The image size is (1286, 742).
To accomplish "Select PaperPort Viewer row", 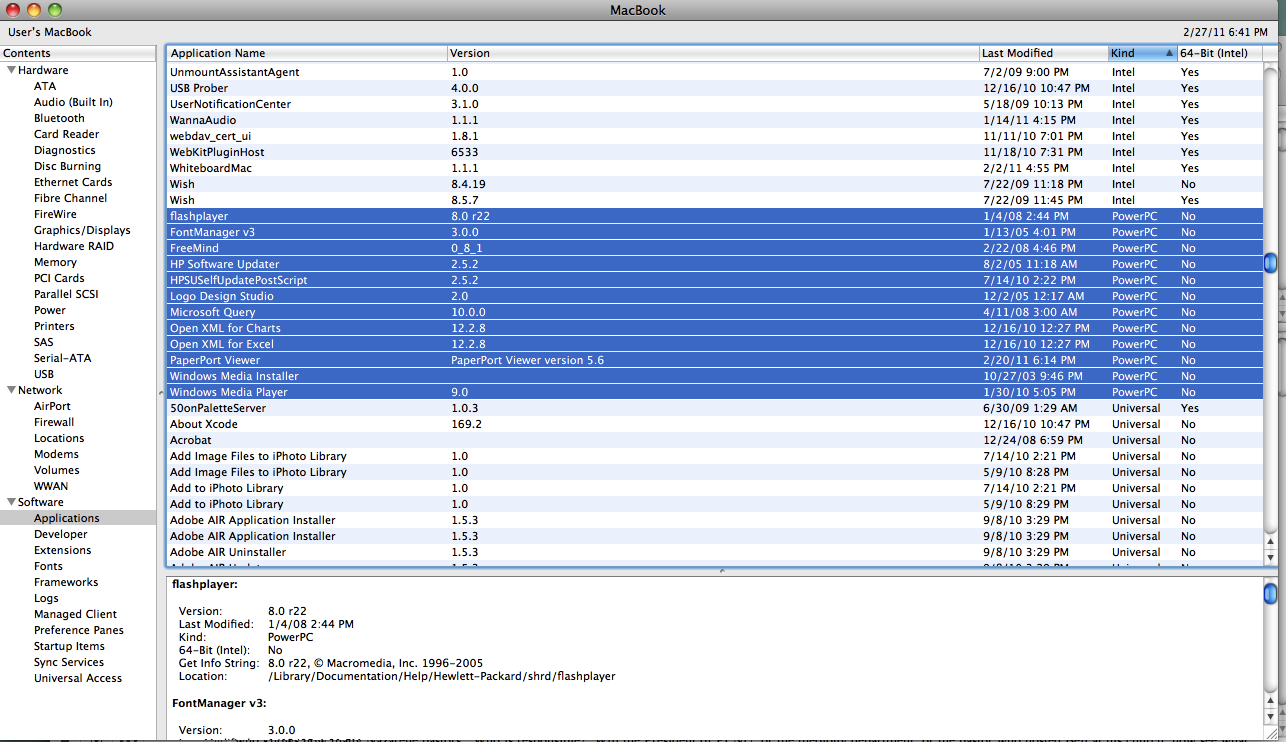I will pos(714,360).
